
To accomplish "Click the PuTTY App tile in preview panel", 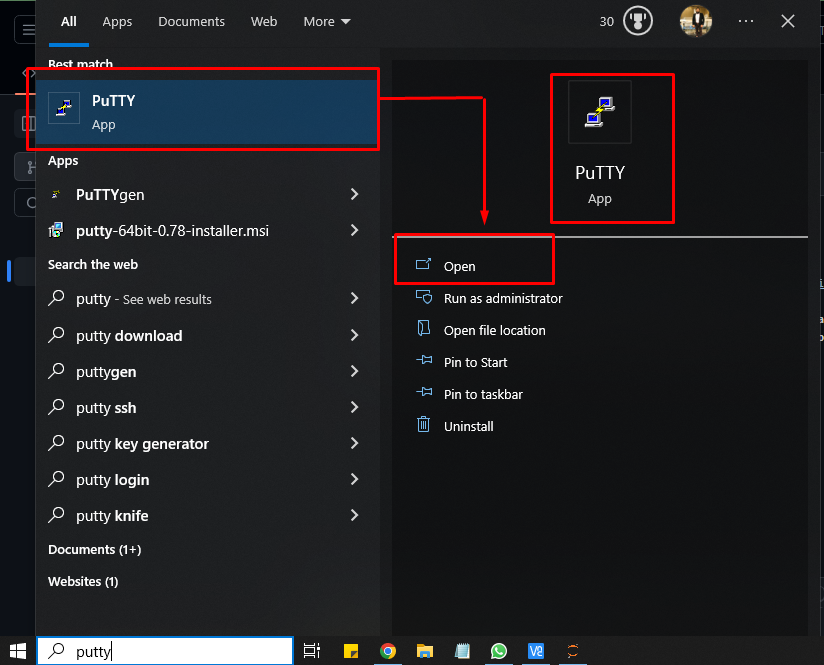I will point(599,148).
